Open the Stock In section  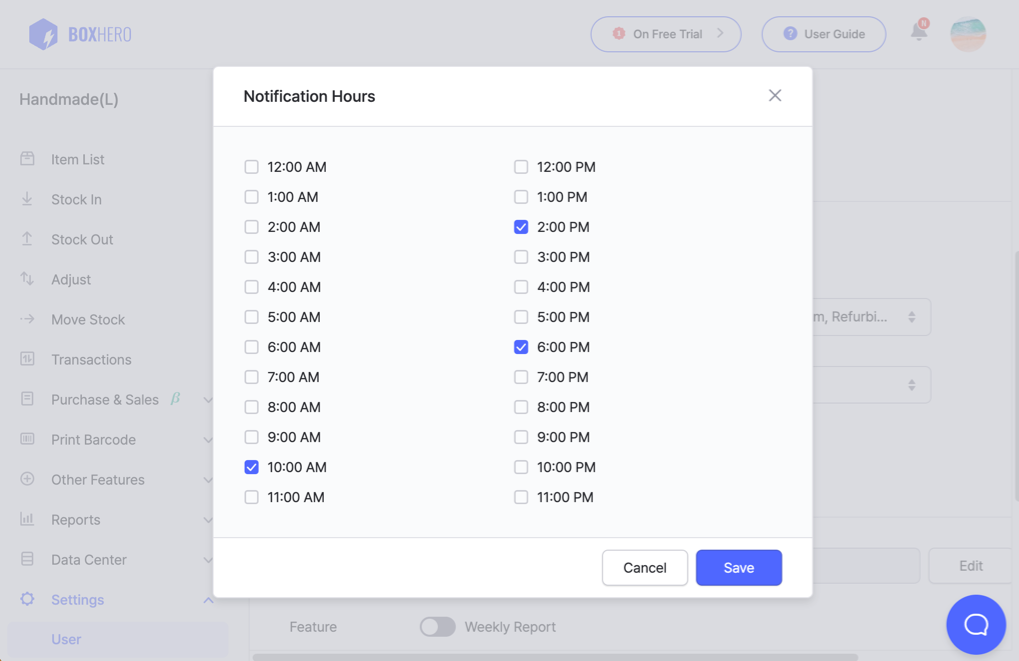pyautogui.click(x=75, y=199)
